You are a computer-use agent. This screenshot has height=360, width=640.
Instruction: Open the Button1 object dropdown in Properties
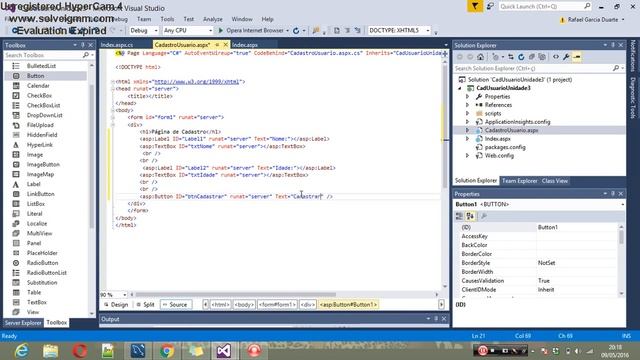(622, 204)
